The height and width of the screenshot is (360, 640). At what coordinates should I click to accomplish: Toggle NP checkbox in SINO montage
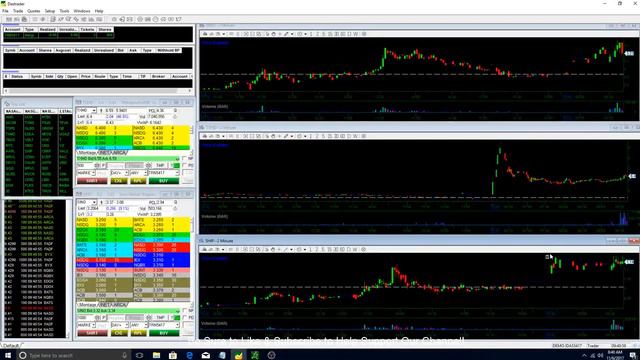pyautogui.click(x=184, y=311)
